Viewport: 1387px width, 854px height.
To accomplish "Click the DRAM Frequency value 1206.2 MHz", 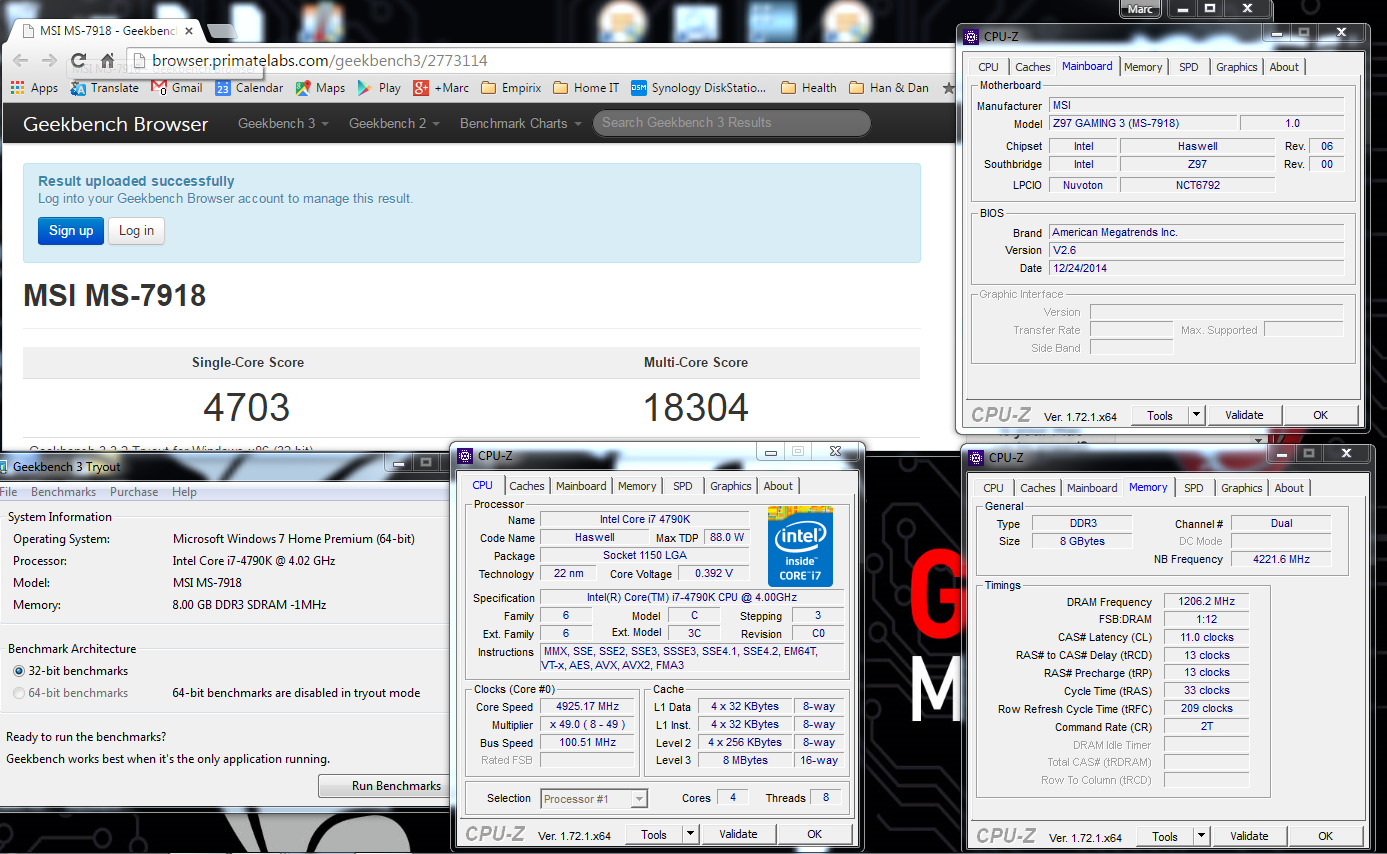I will pyautogui.click(x=1206, y=602).
